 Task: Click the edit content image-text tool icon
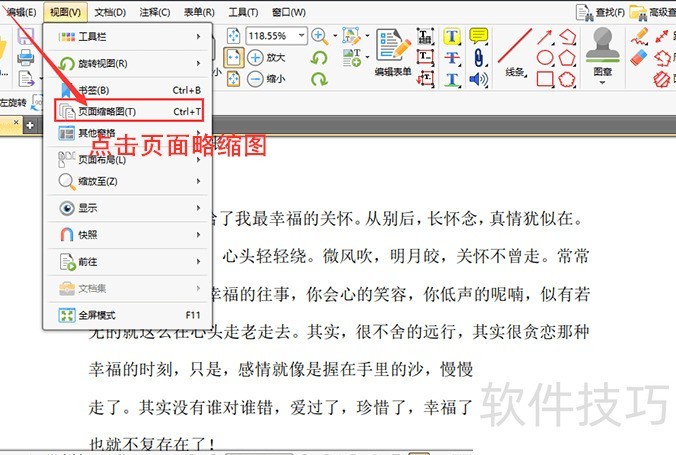[x=351, y=36]
